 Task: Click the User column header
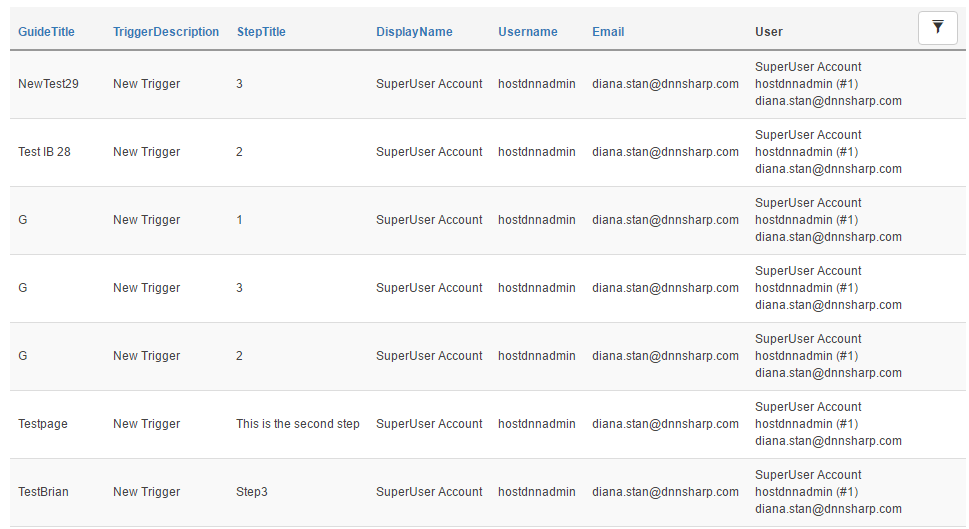coord(769,32)
